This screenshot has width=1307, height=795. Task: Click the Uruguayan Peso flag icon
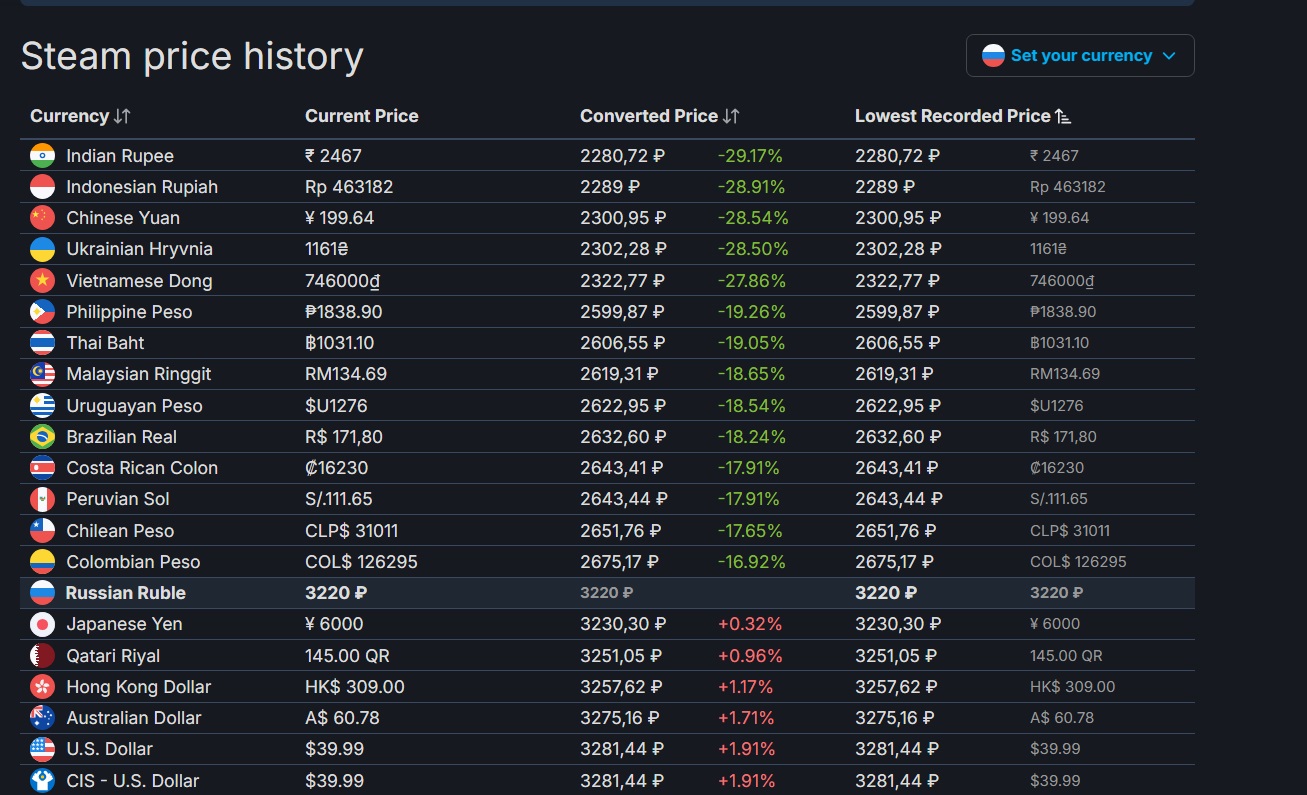point(42,406)
